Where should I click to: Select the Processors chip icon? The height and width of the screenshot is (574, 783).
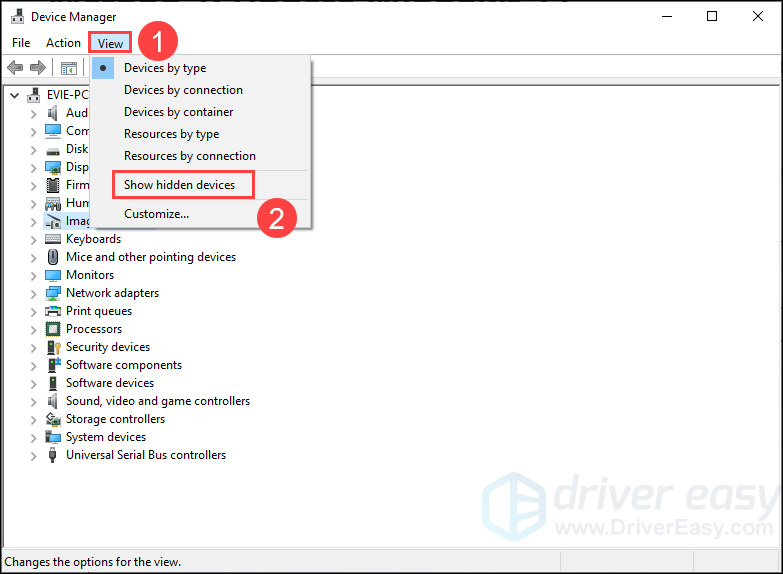click(x=53, y=329)
